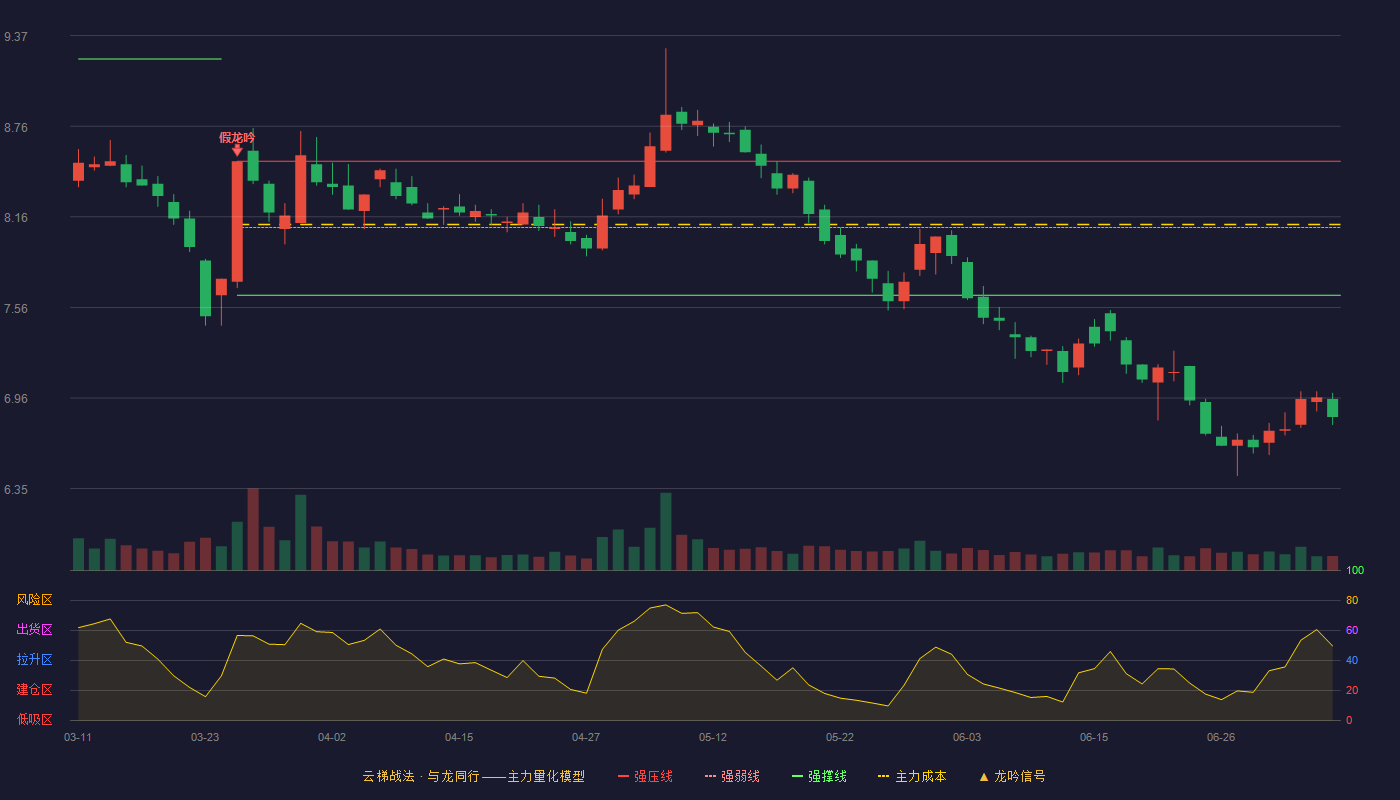Toggle the 强弱线 legend entry
This screenshot has height=800, width=1400.
[732, 776]
